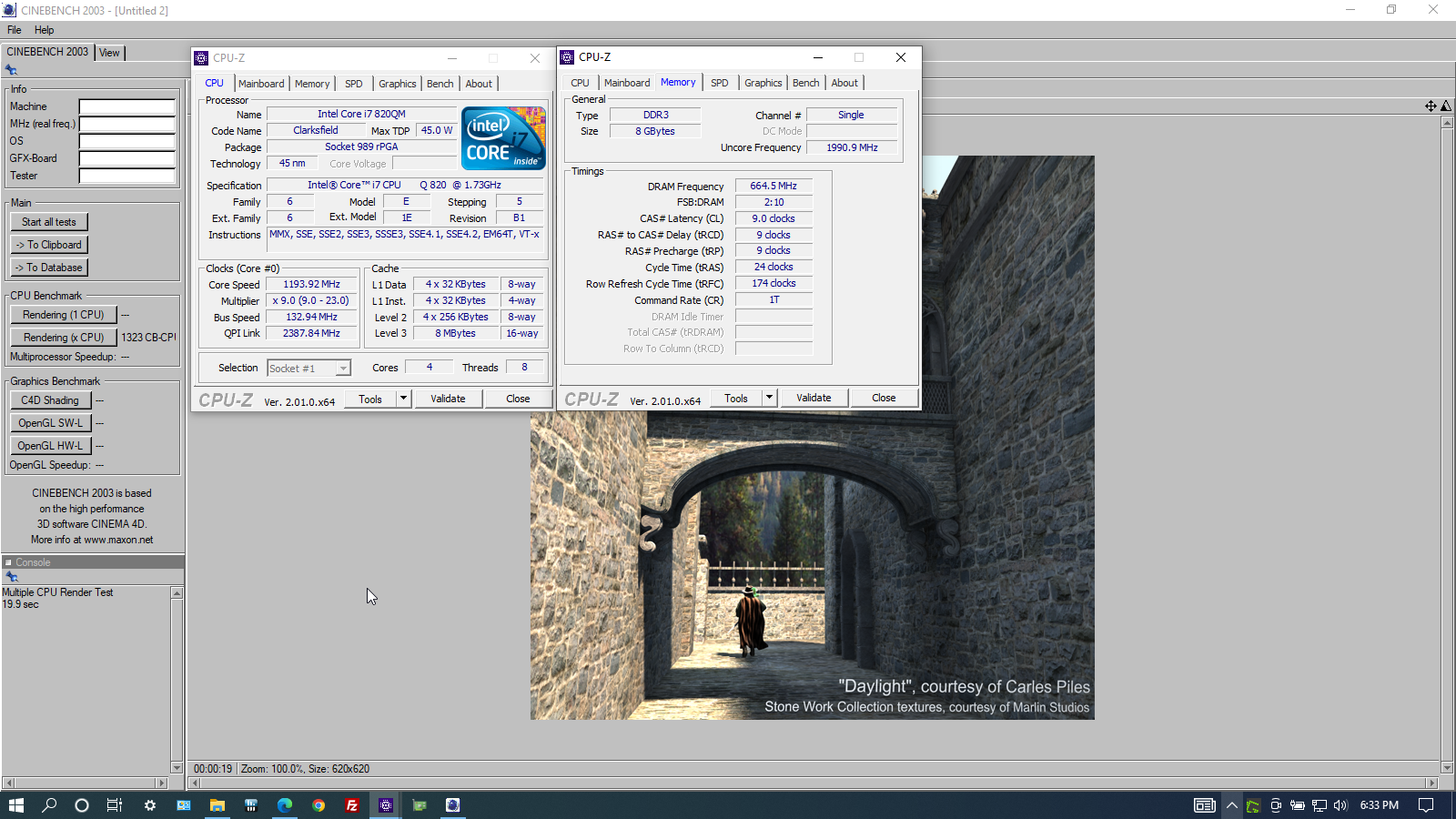This screenshot has height=819, width=1456.
Task: Open the volume control in the tray
Action: click(x=1340, y=805)
